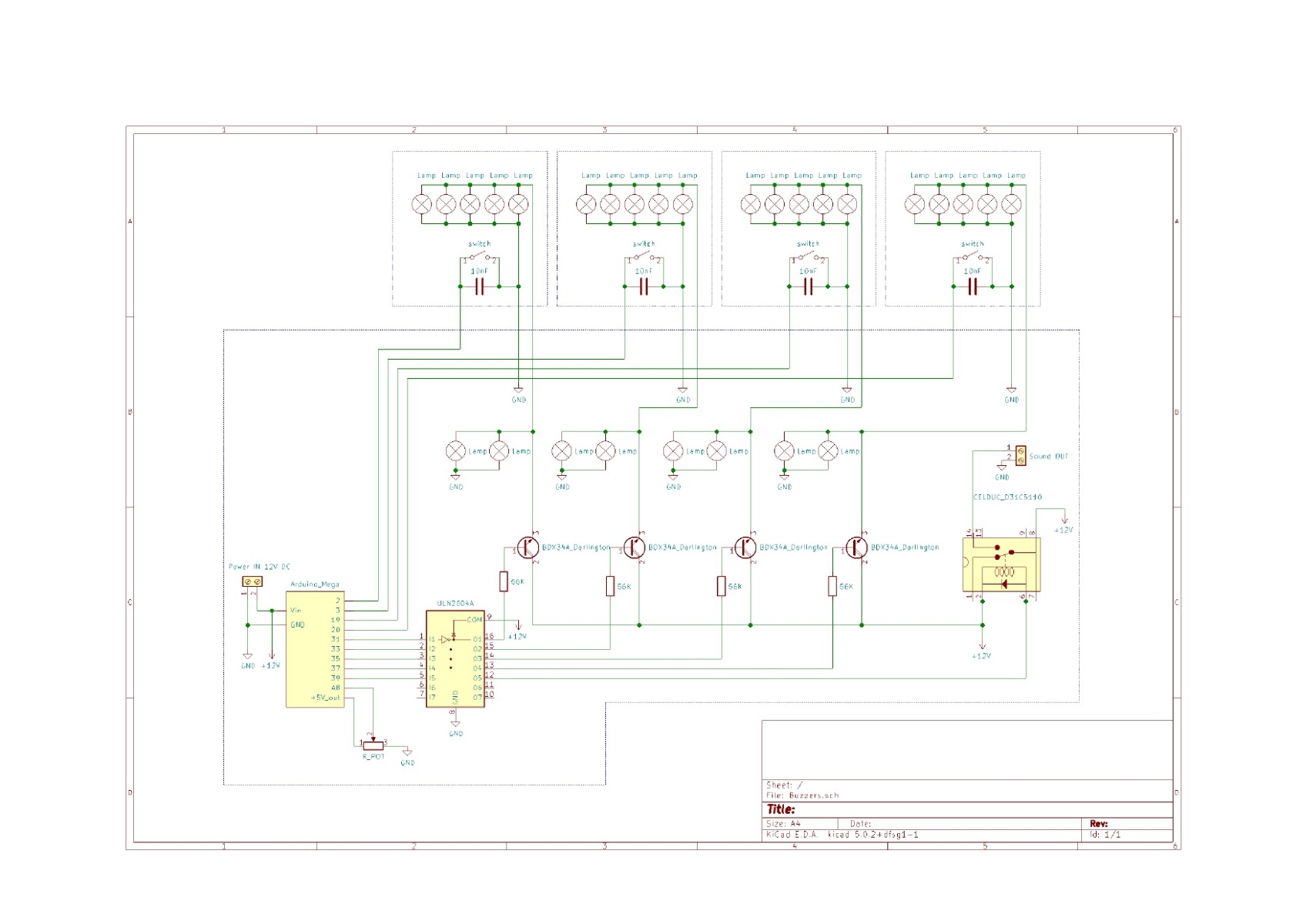Select the +12V power symbol above the relay

pos(1064,520)
